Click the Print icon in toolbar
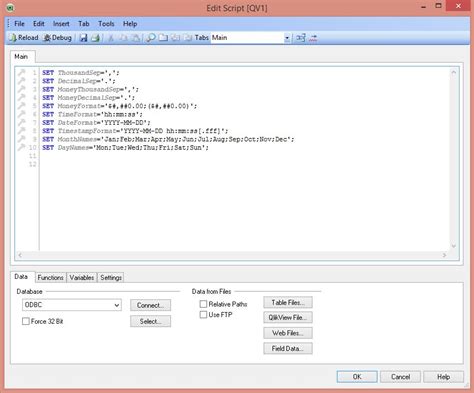Viewport: 474px width, 393px height. (96, 38)
